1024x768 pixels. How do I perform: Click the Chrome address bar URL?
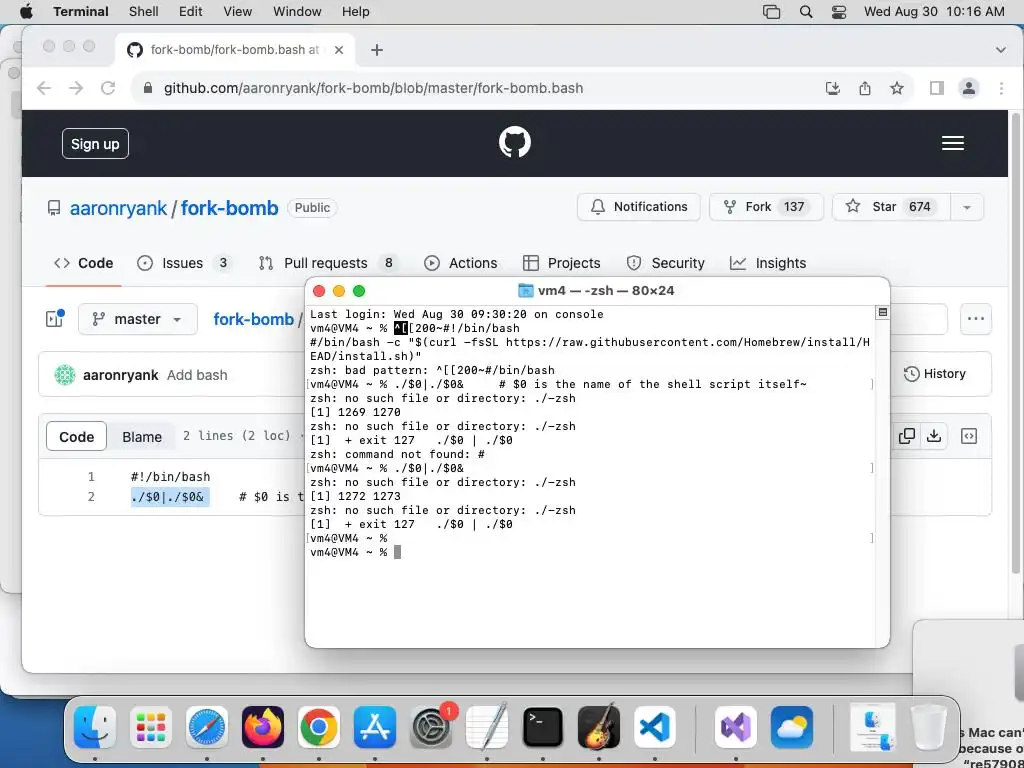click(x=373, y=88)
